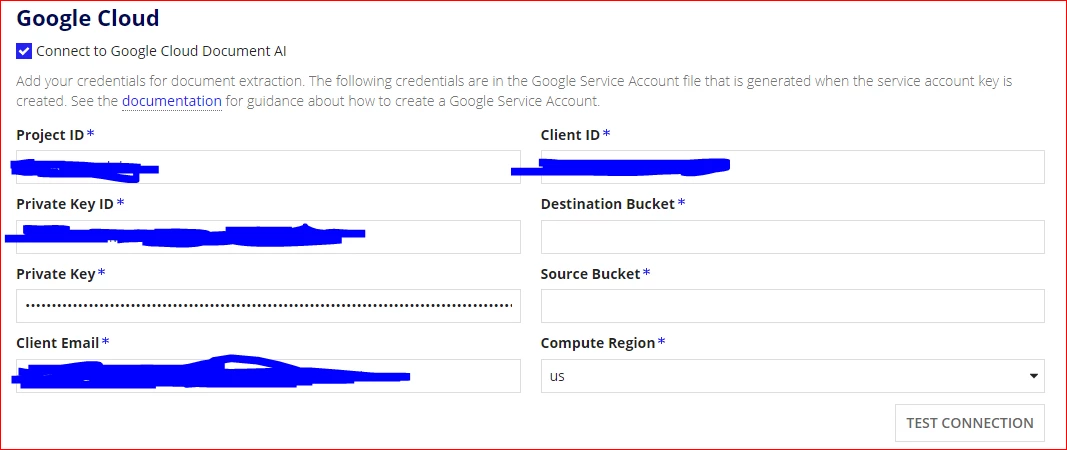Click into the Destination Bucket field
This screenshot has width=1067, height=450.
coord(793,237)
